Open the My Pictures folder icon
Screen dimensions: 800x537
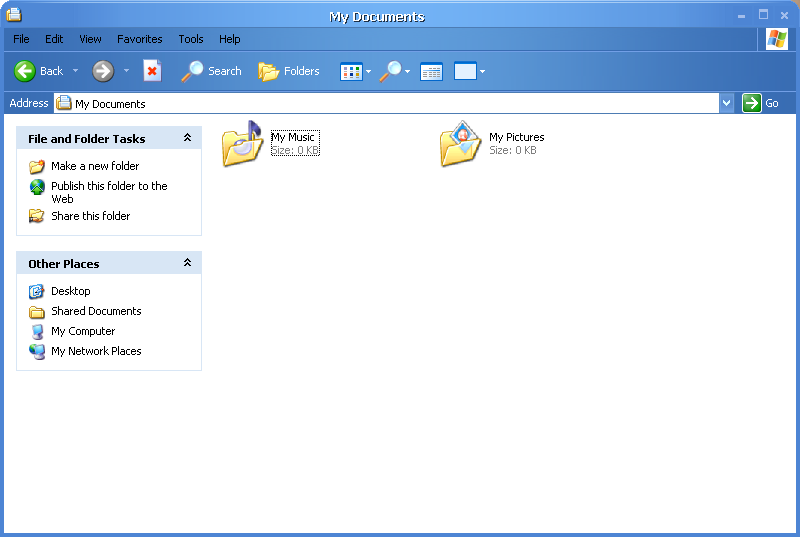(x=460, y=144)
